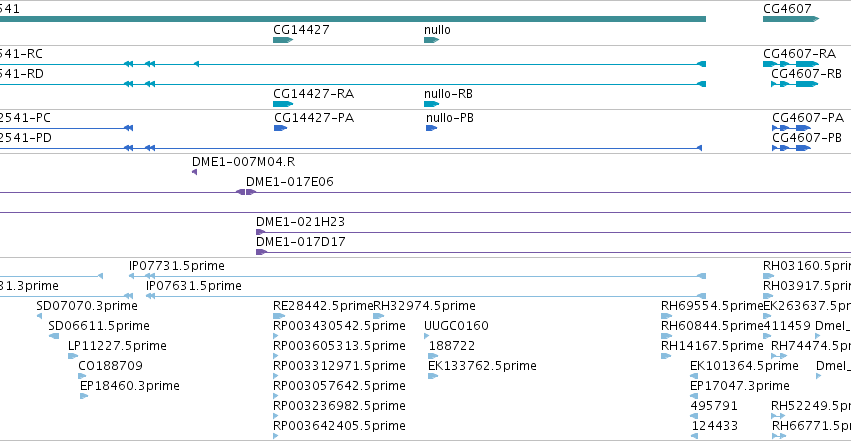
Task: Select the CG14427 gene arrow glyph
Action: (283, 40)
